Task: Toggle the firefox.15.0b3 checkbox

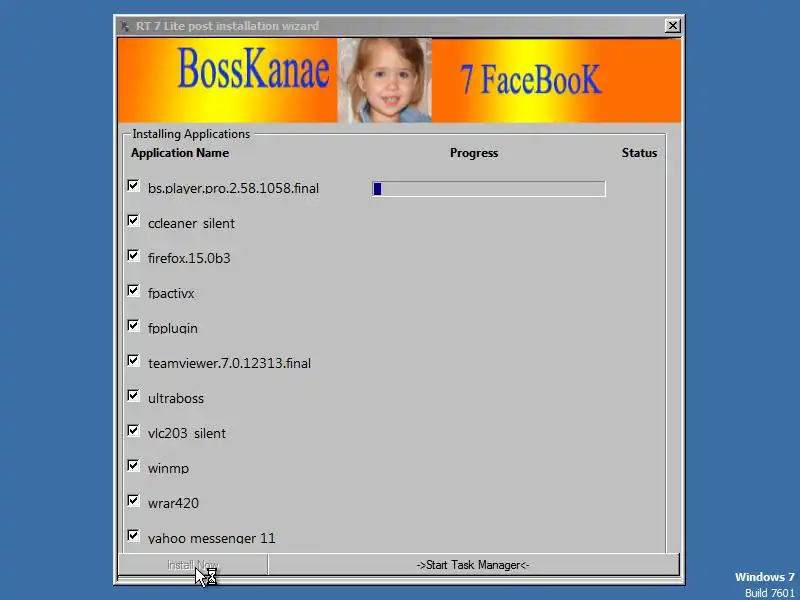Action: (133, 256)
